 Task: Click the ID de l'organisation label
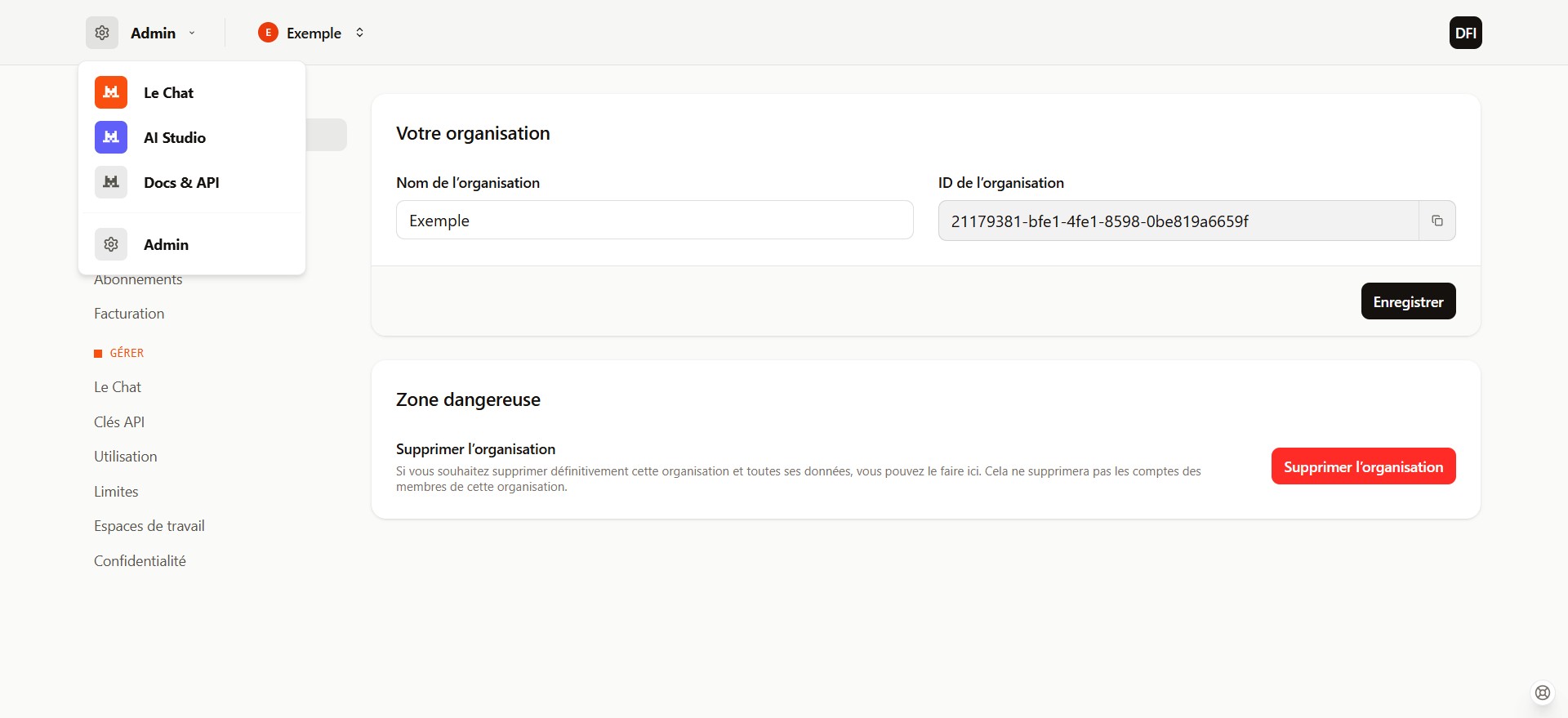(1001, 183)
